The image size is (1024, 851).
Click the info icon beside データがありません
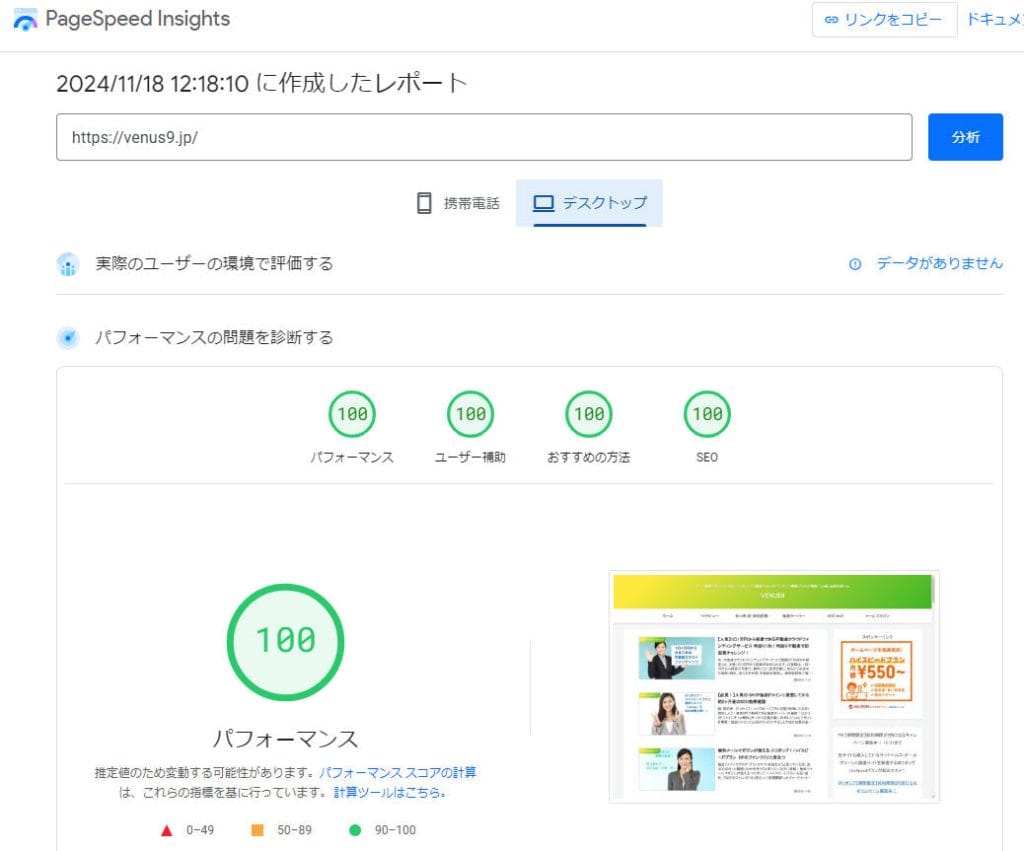tap(854, 264)
